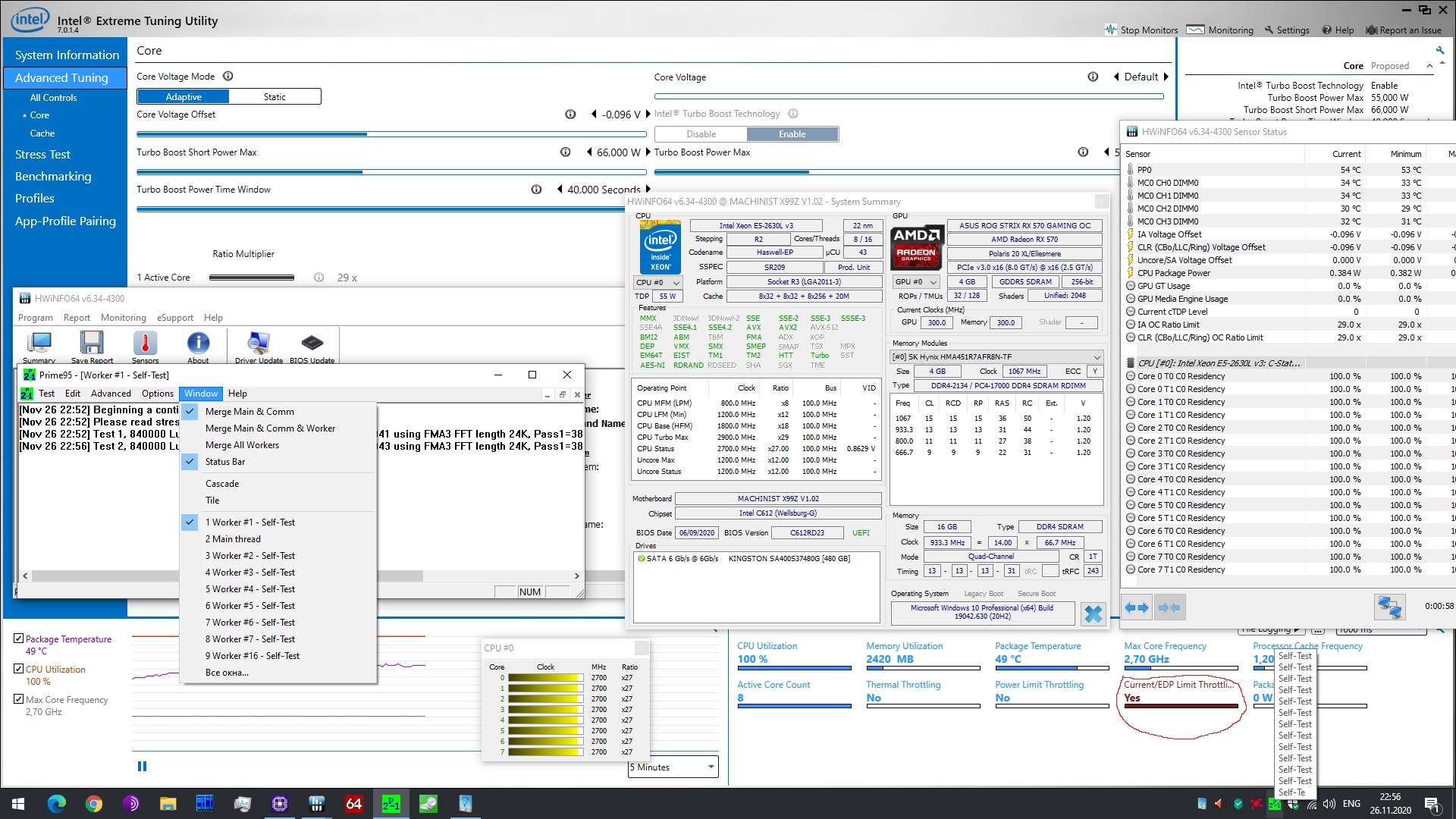This screenshot has height=819, width=1456.
Task: Disable Intel Turbo Boost Technology
Action: 701,134
